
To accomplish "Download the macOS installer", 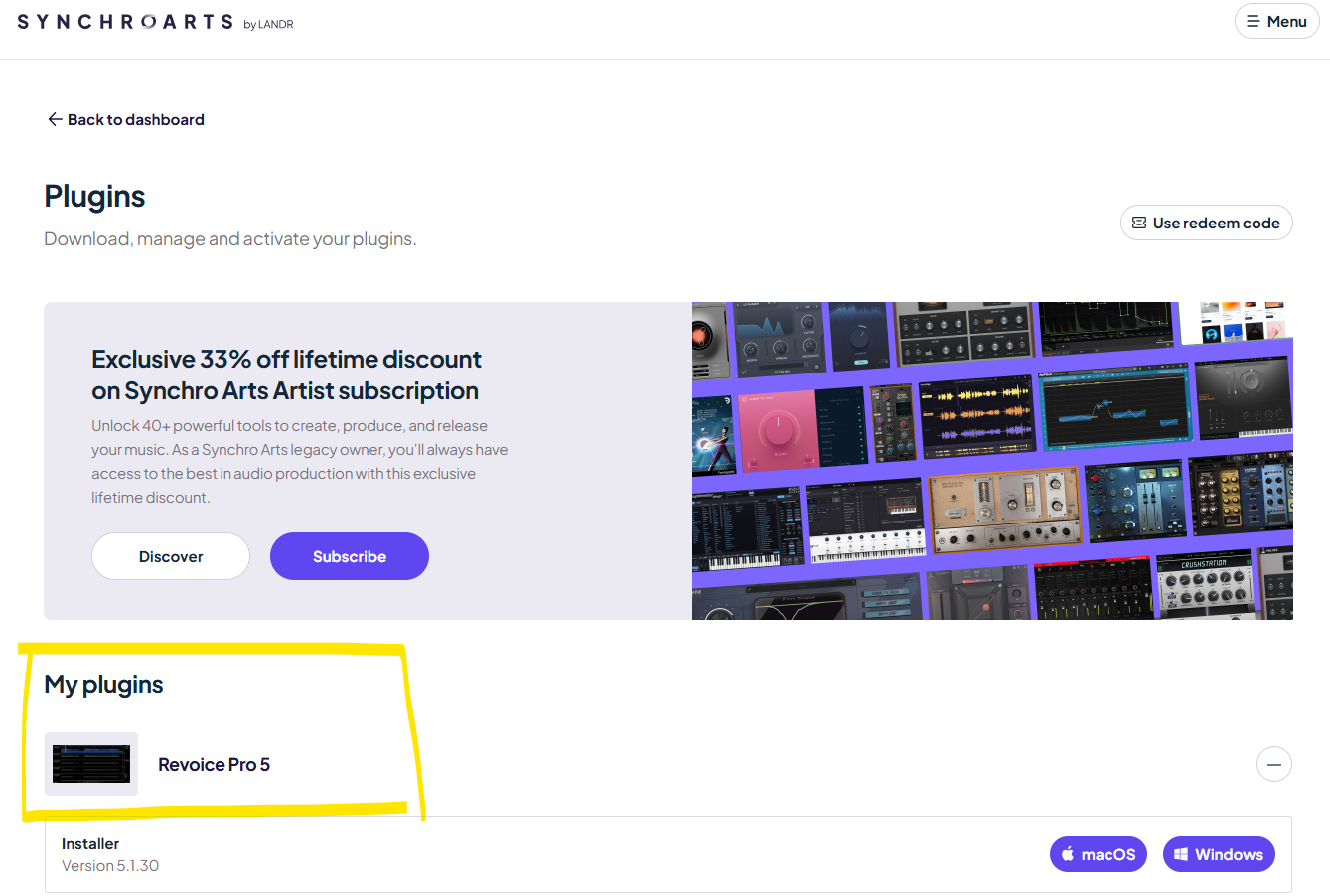I will pos(1098,854).
